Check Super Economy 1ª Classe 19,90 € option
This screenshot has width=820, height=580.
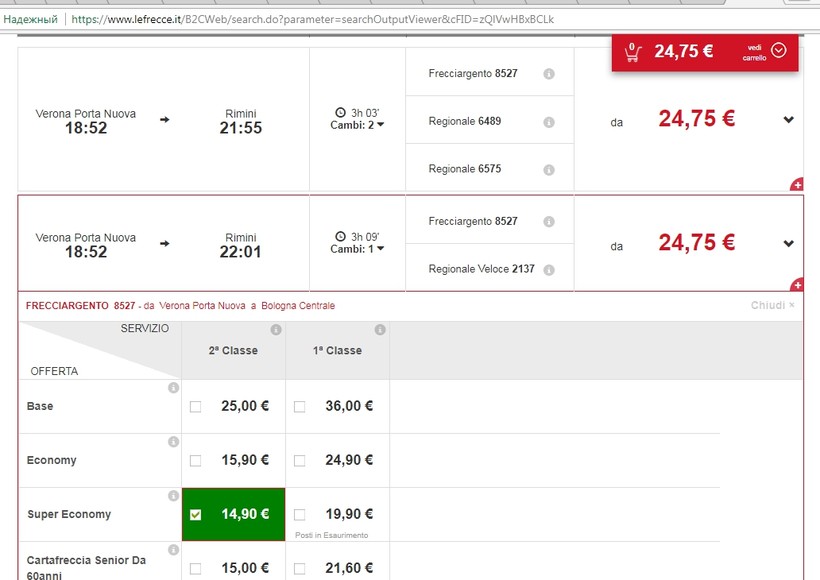pos(300,515)
